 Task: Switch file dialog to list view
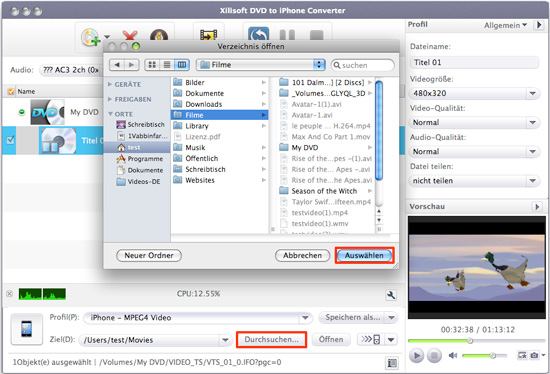coord(167,65)
